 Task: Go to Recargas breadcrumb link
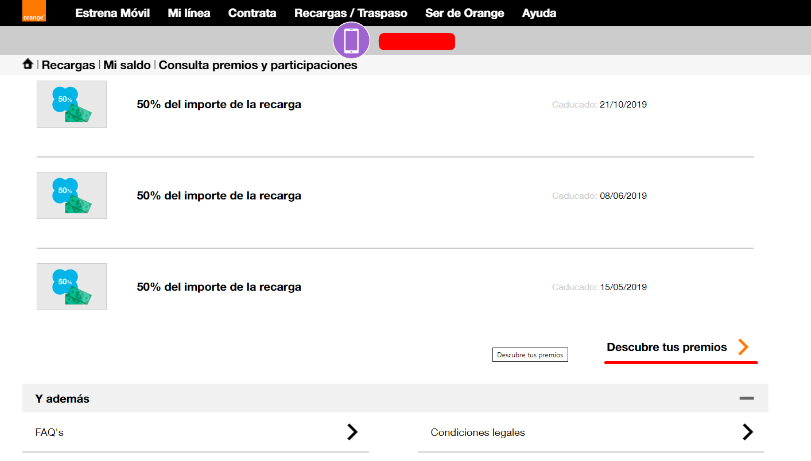[x=68, y=65]
